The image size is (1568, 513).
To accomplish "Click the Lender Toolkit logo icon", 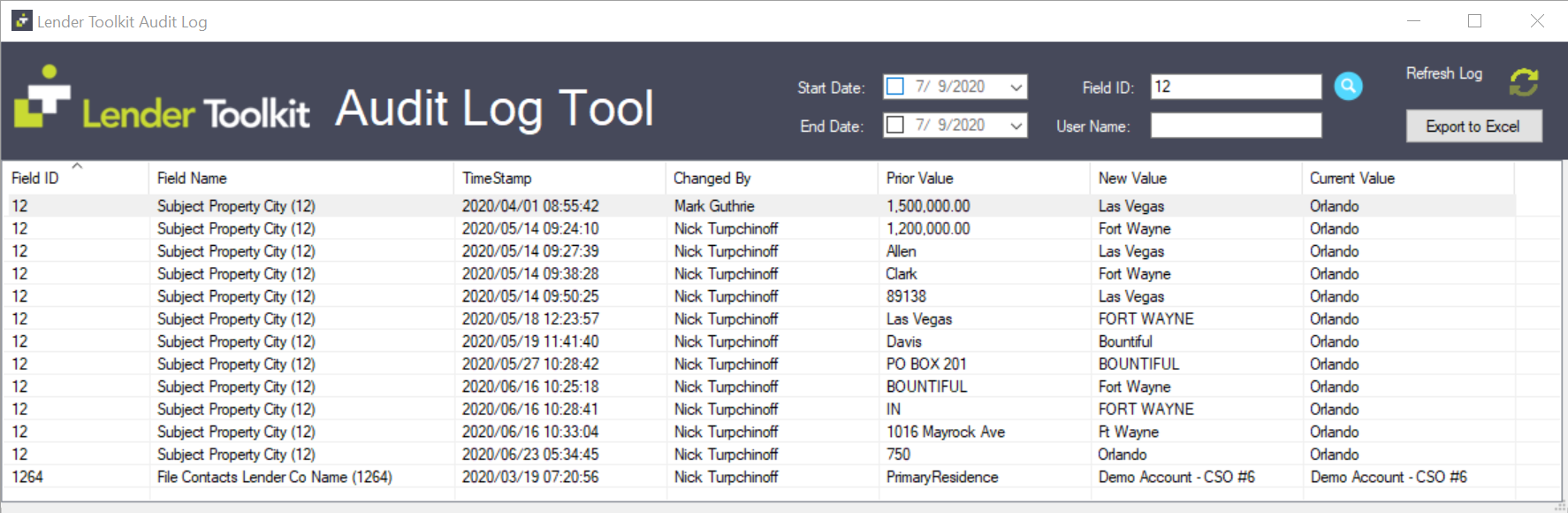I will coord(42,96).
